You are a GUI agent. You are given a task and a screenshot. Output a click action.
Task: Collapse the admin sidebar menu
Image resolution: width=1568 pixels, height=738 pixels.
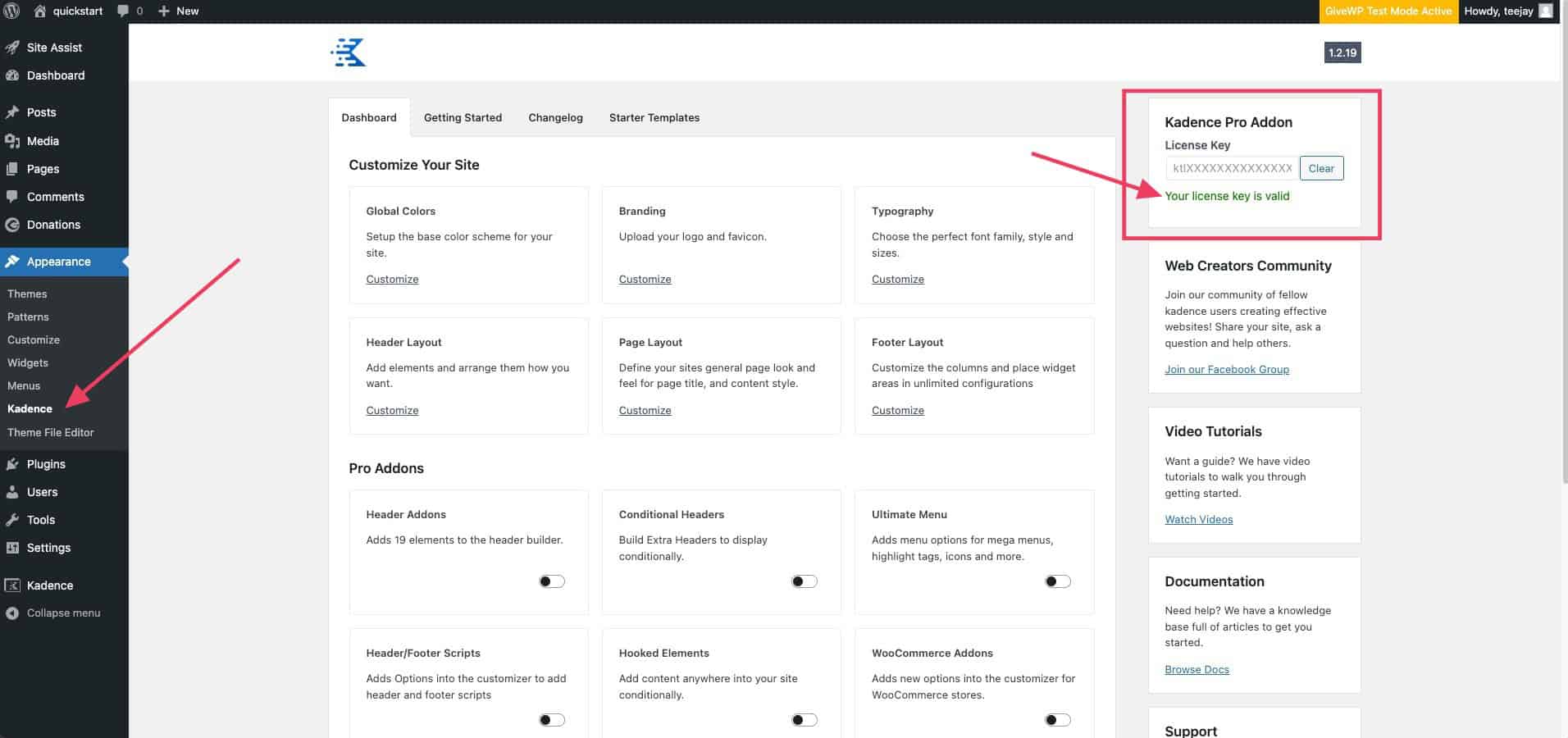coord(63,613)
